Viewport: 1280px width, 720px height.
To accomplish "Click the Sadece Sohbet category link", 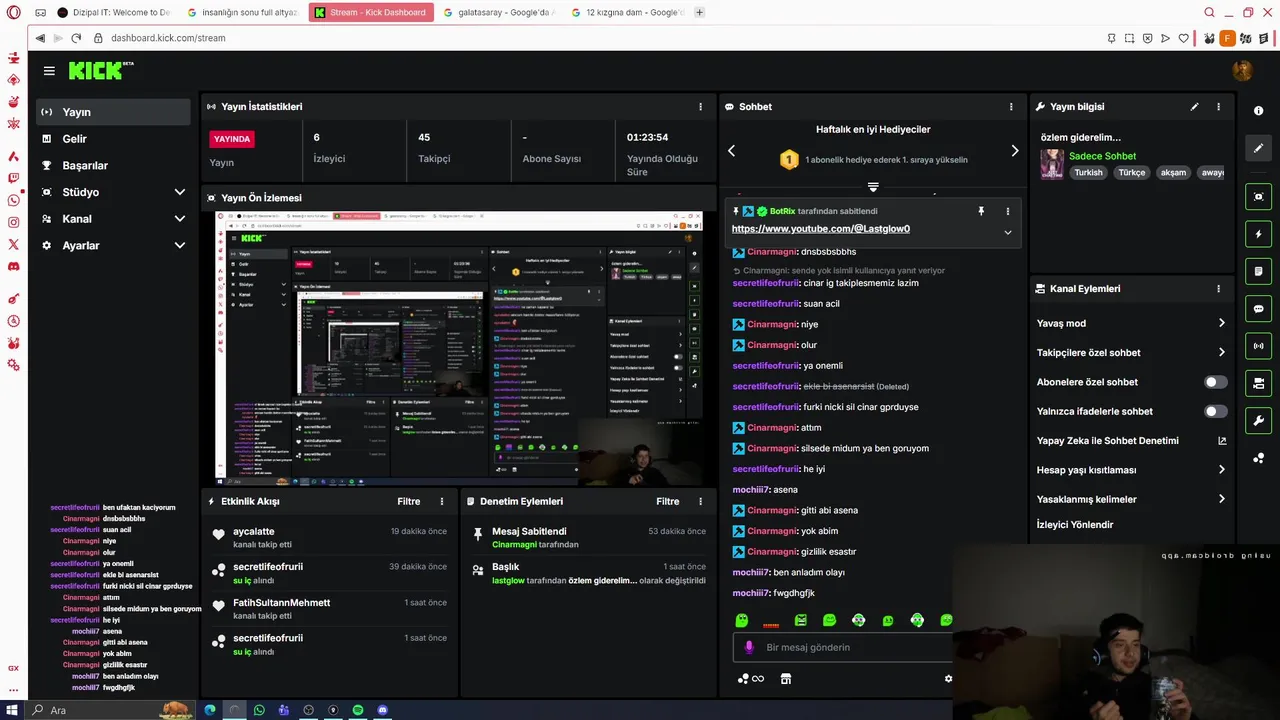I will click(1102, 156).
